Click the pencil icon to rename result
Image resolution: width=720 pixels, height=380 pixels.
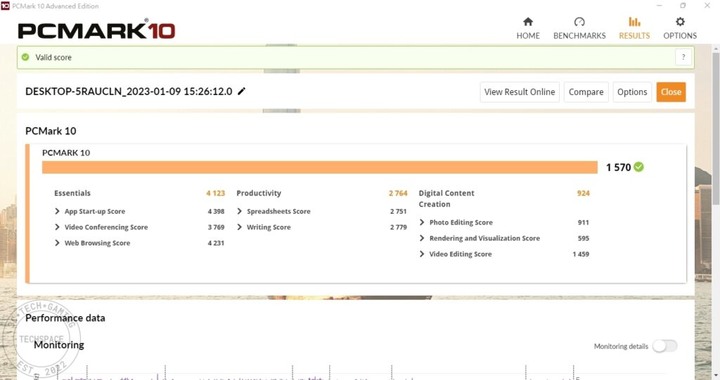242,91
